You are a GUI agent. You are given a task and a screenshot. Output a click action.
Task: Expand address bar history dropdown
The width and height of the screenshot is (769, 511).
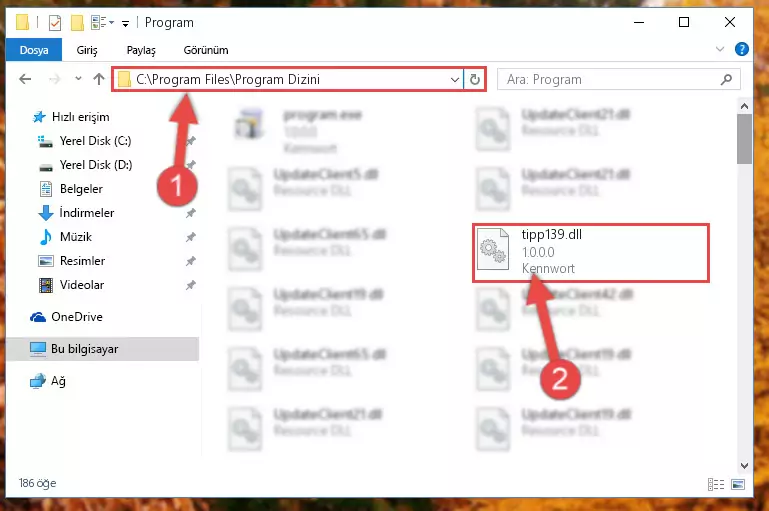tap(455, 79)
